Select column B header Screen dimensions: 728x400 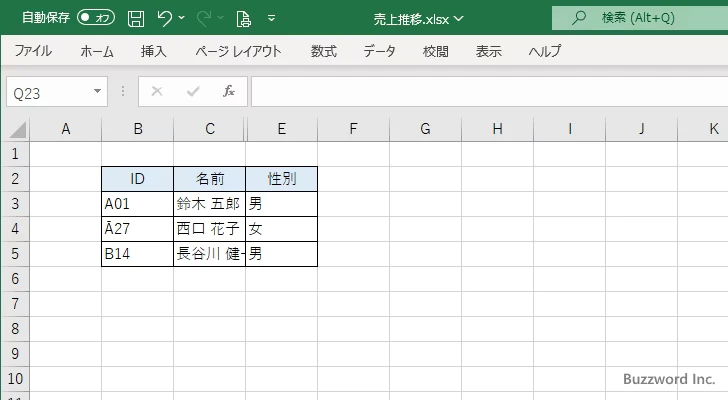click(x=137, y=129)
